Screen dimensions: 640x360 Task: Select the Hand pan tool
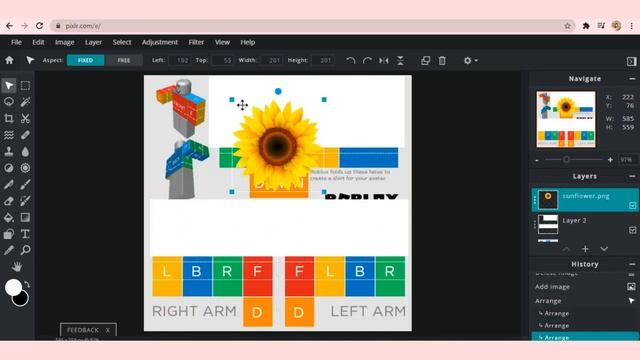17,267
